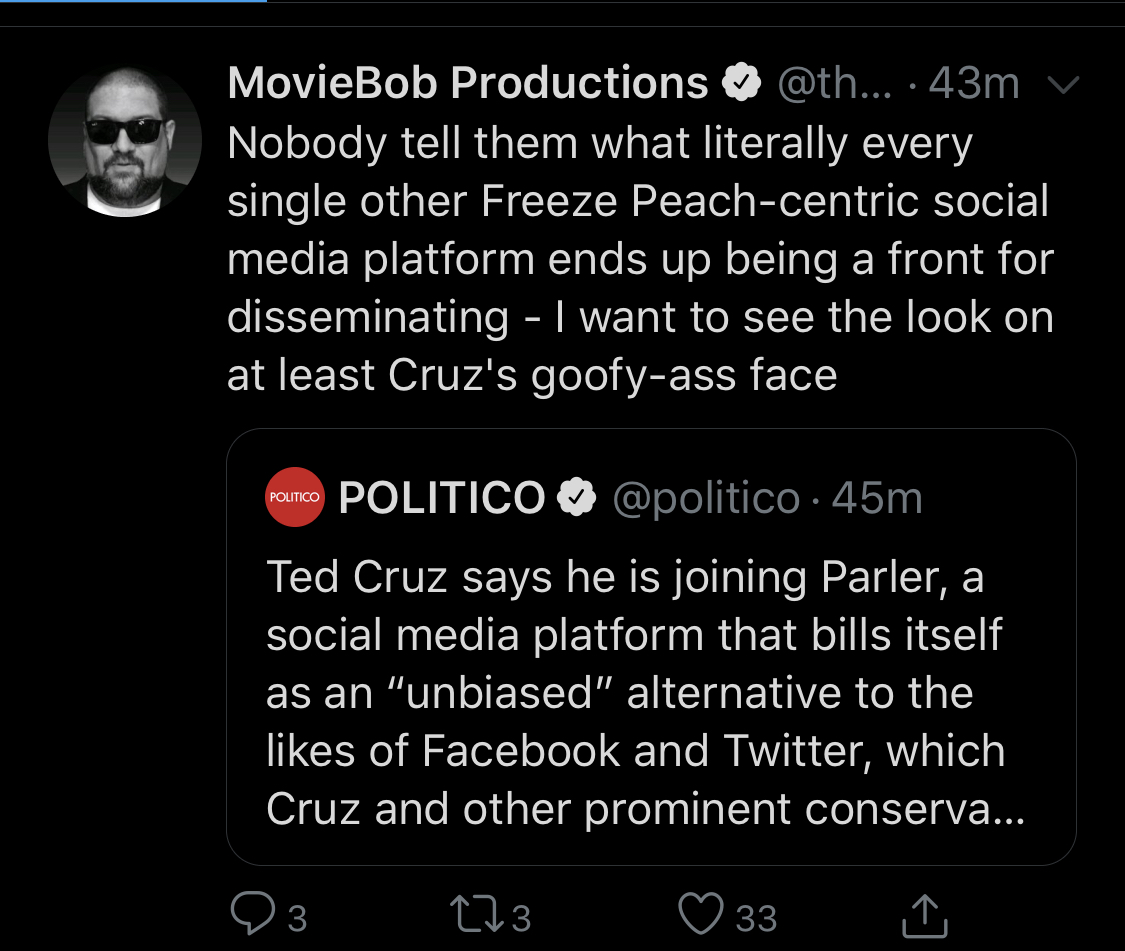Click POLITICO's verified checkmark badge
1125x951 pixels.
tap(577, 497)
